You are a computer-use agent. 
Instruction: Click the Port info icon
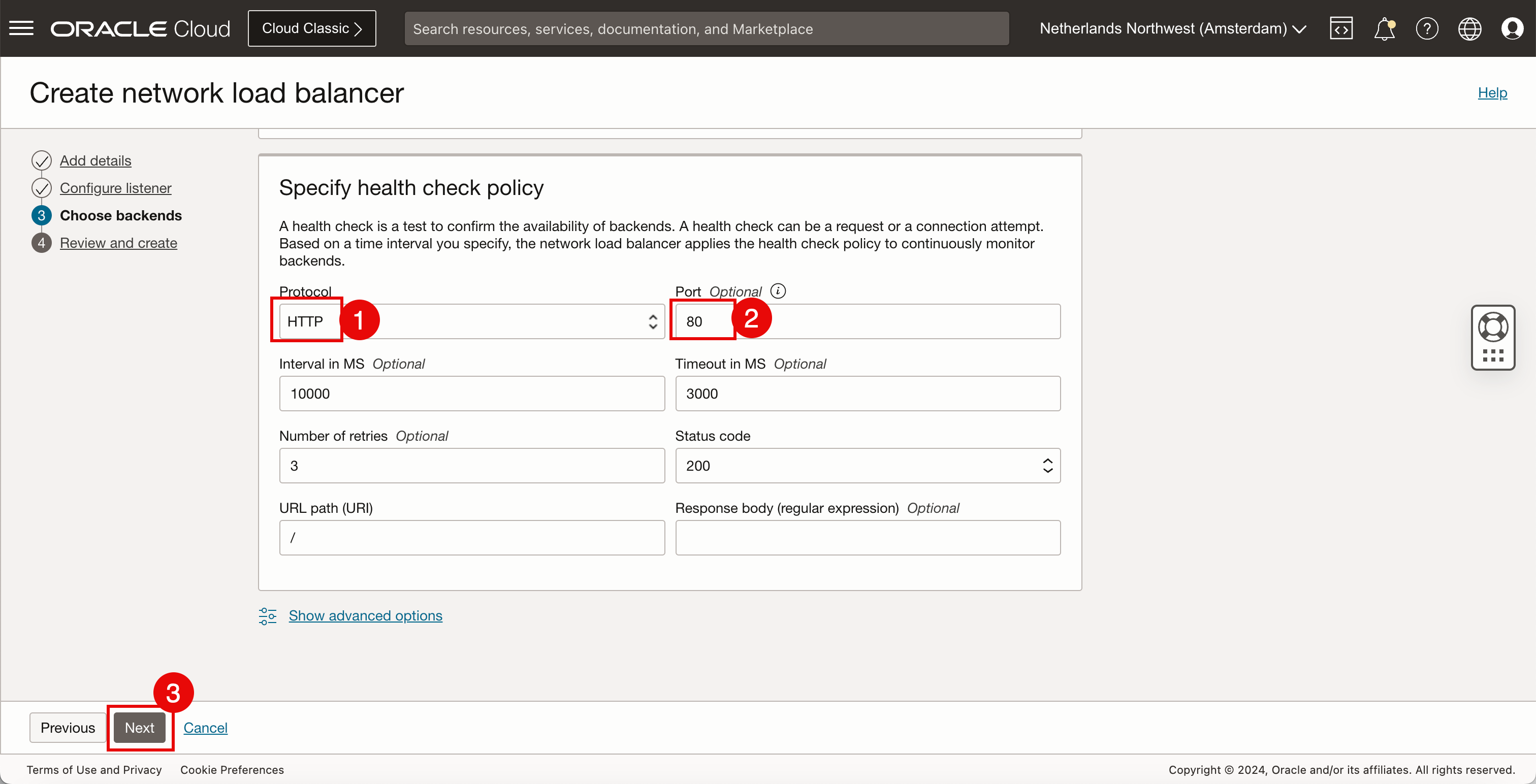[x=778, y=291]
